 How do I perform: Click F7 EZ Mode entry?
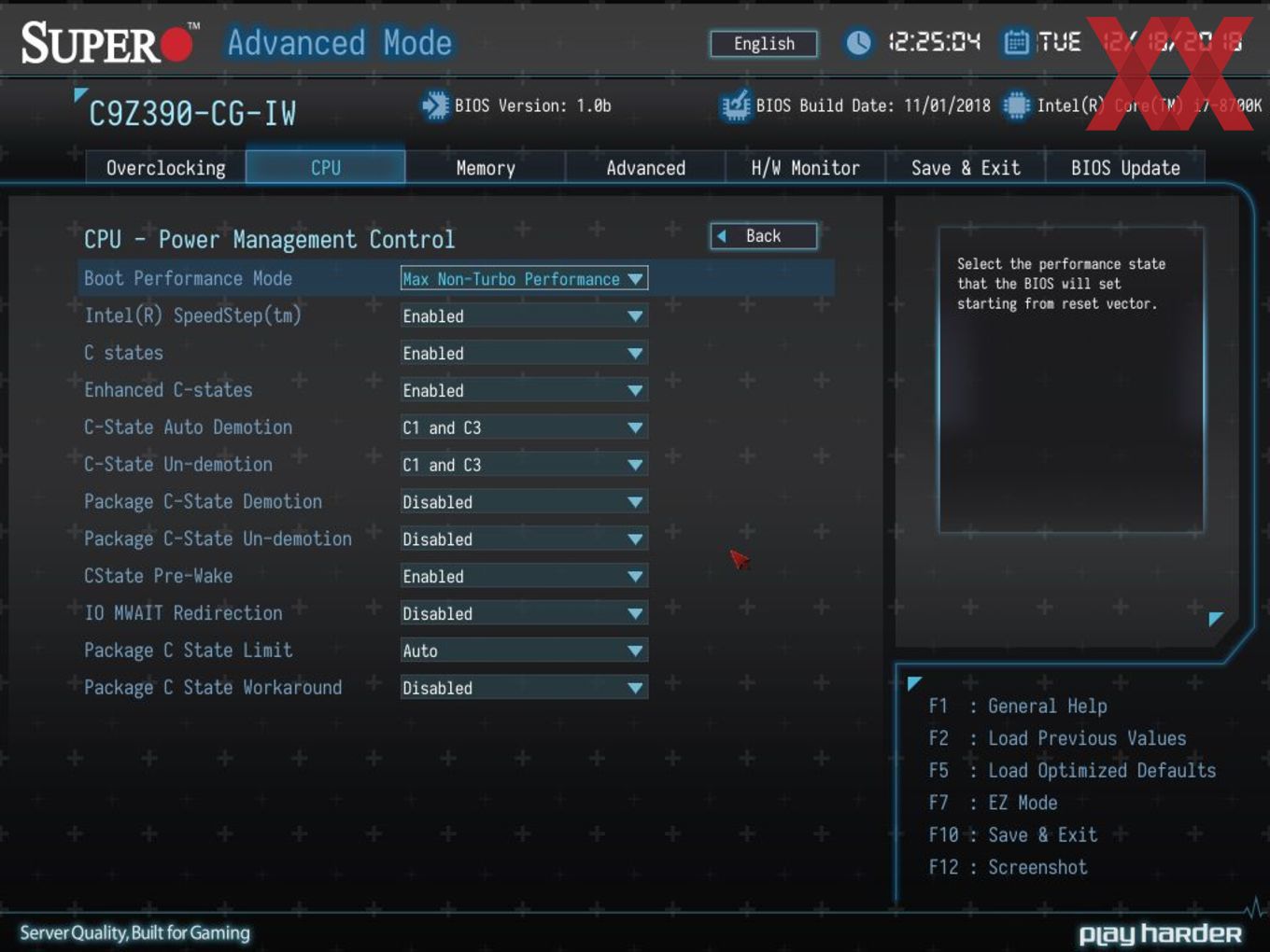click(x=993, y=803)
